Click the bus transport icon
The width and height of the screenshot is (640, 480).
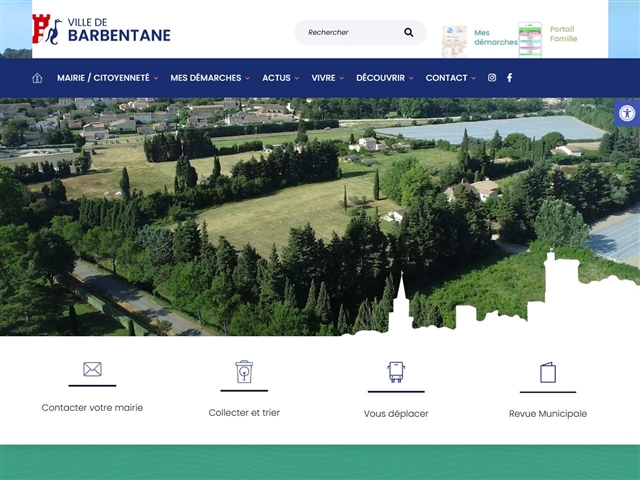[396, 372]
